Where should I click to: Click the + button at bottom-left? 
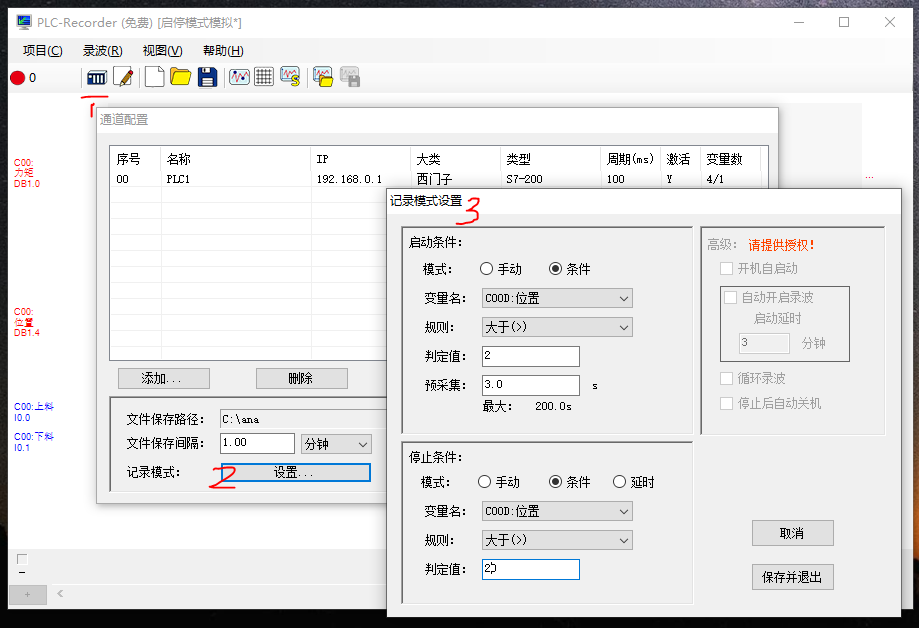28,595
